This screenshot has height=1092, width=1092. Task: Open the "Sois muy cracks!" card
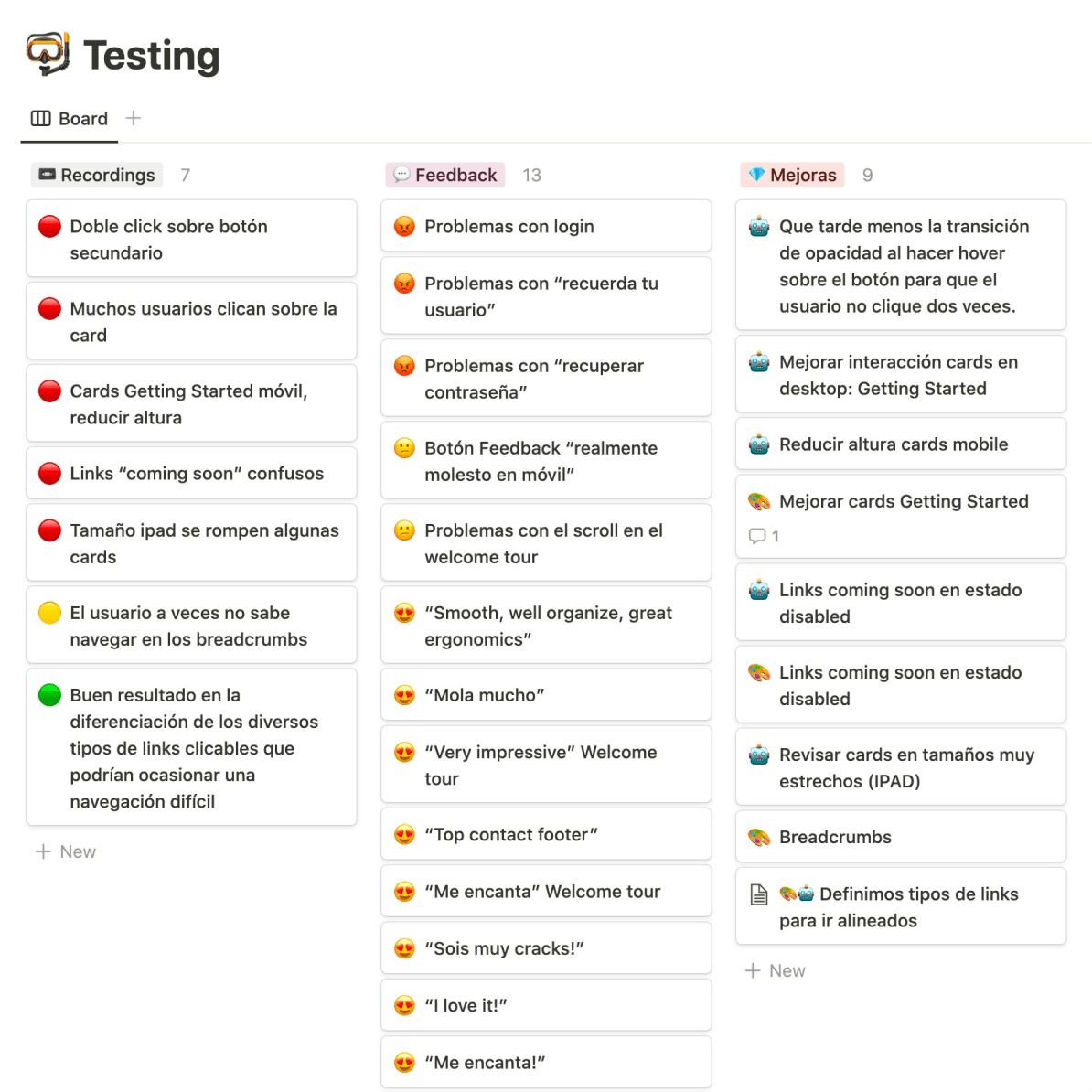(546, 948)
